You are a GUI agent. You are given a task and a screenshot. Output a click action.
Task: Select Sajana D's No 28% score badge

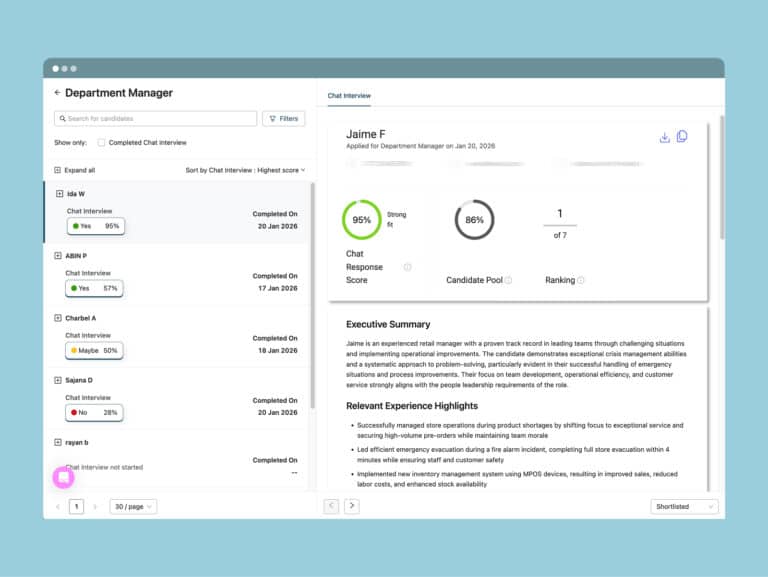tap(94, 412)
